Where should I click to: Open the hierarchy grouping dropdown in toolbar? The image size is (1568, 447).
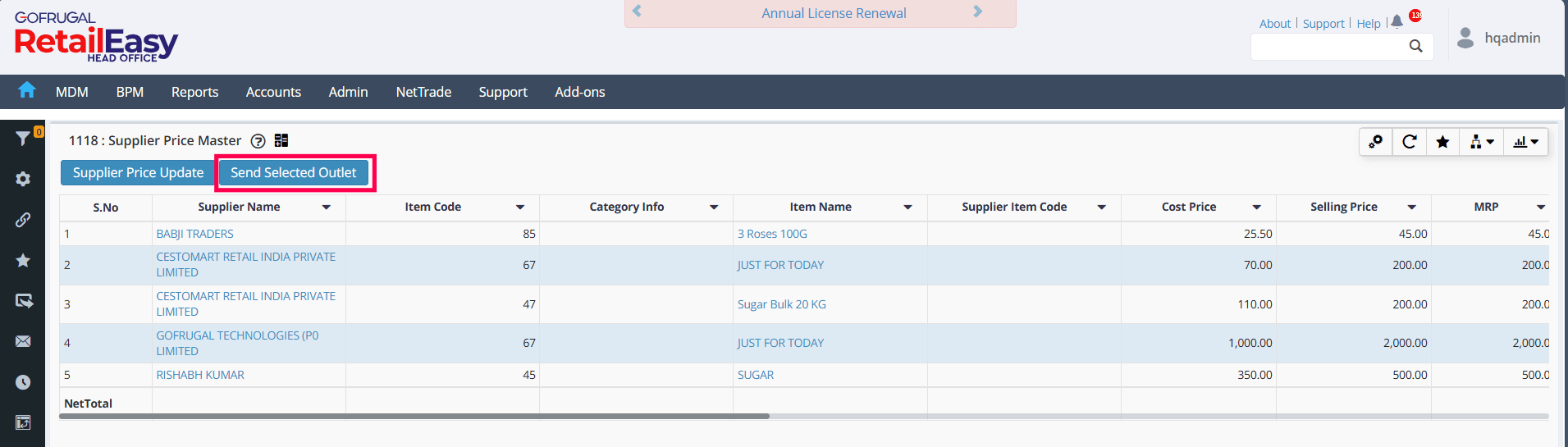click(x=1481, y=142)
